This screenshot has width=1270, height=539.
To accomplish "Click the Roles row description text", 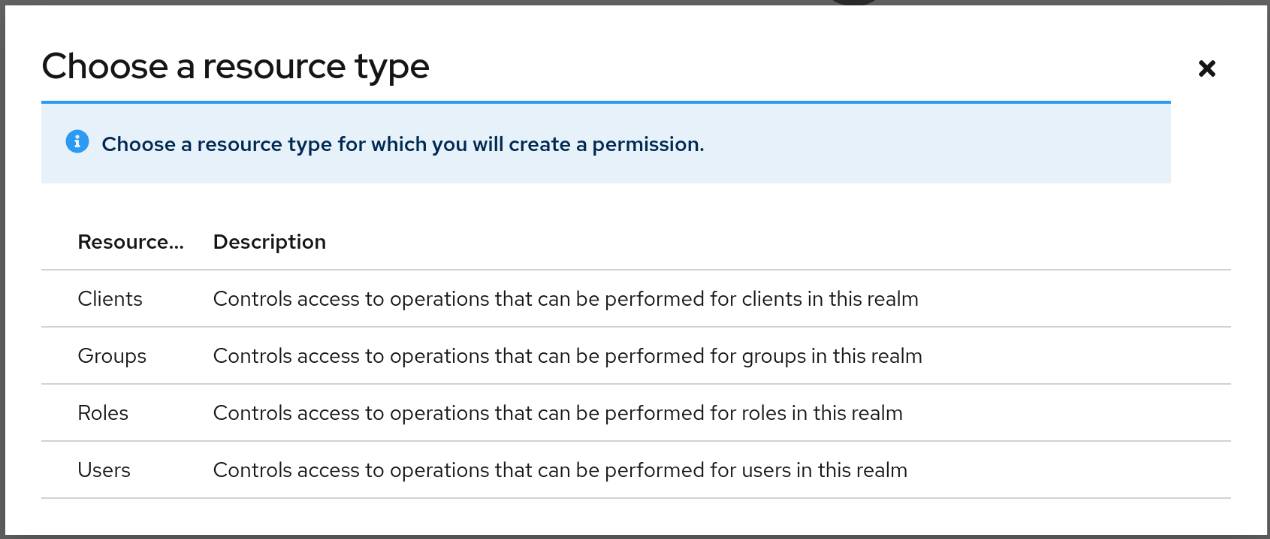I will [557, 413].
